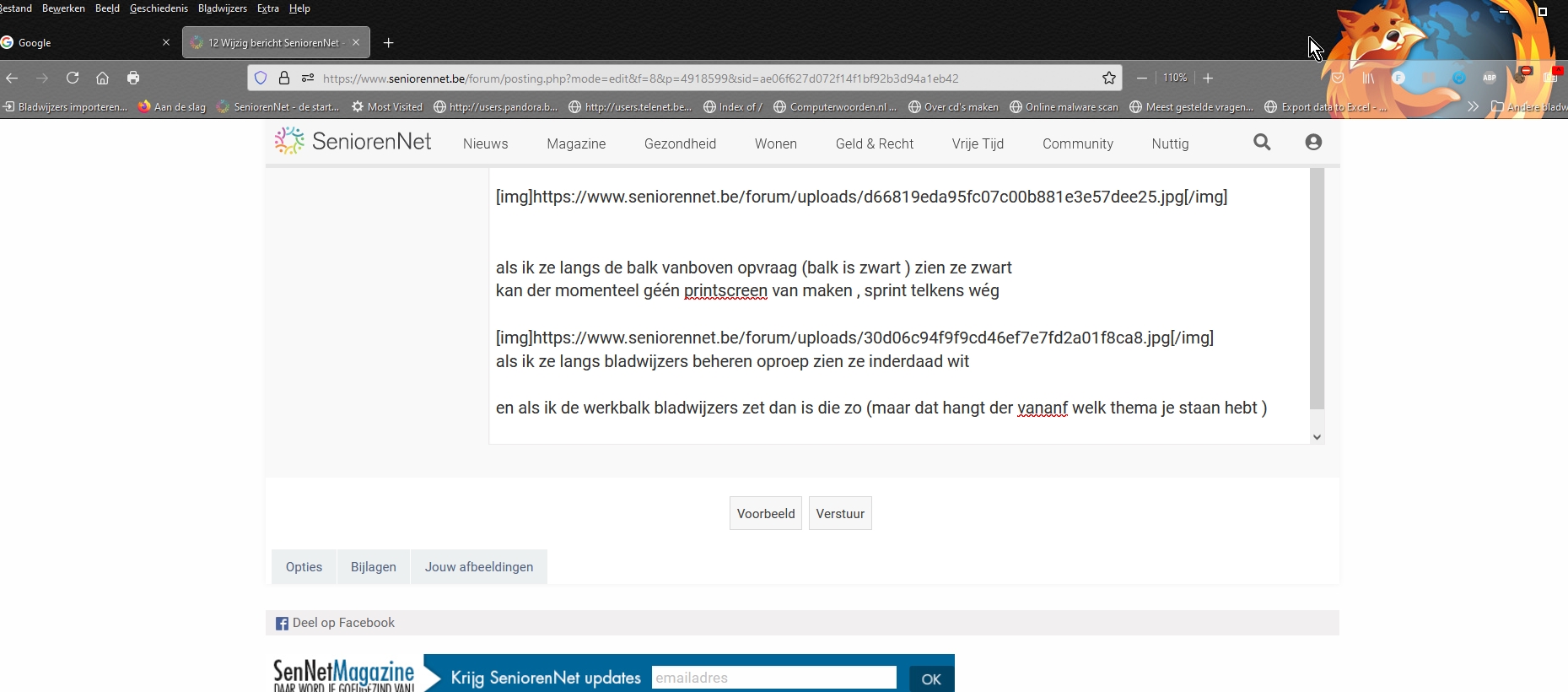Open the cookie extension icon

pyautogui.click(x=1520, y=76)
